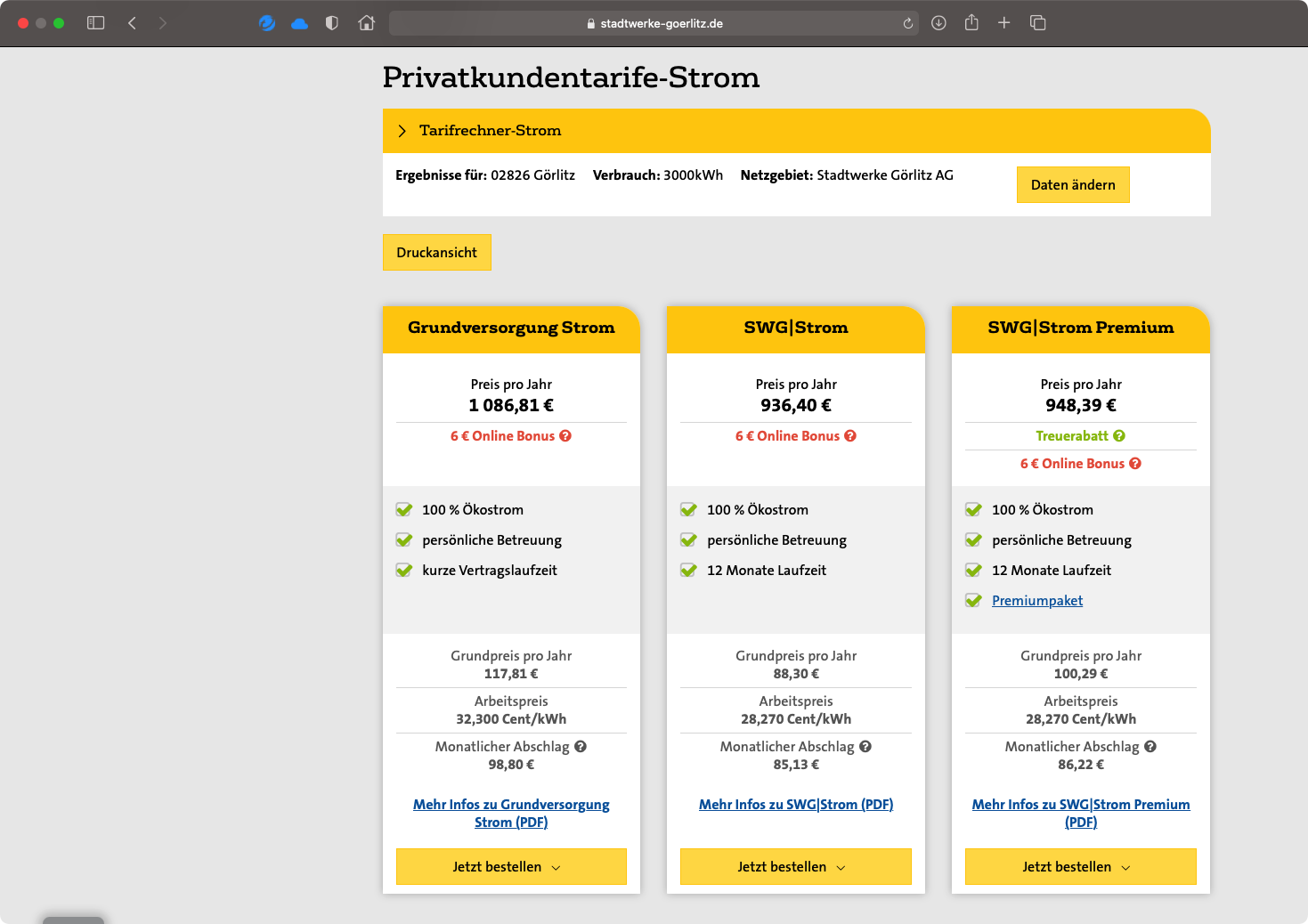Open the blue globe extension icon
The image size is (1308, 924).
pyautogui.click(x=267, y=23)
